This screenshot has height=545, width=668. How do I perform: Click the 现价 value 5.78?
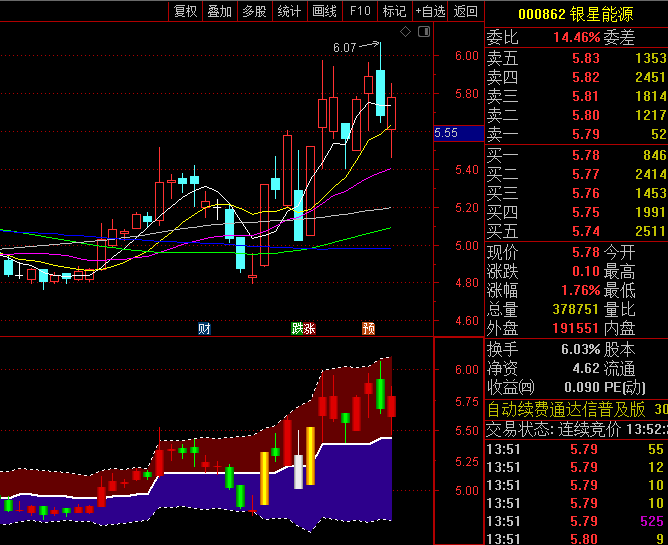click(x=586, y=252)
